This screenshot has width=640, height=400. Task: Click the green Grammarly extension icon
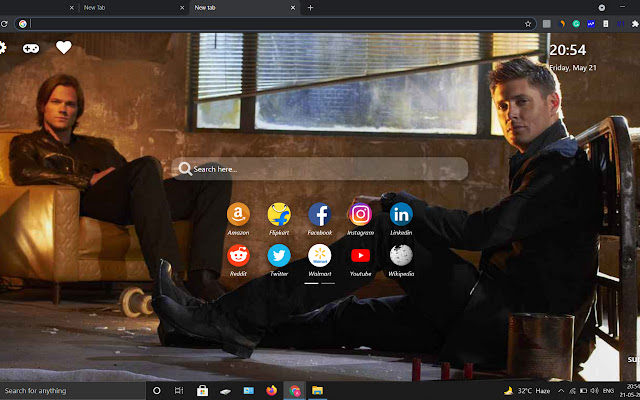[576, 24]
